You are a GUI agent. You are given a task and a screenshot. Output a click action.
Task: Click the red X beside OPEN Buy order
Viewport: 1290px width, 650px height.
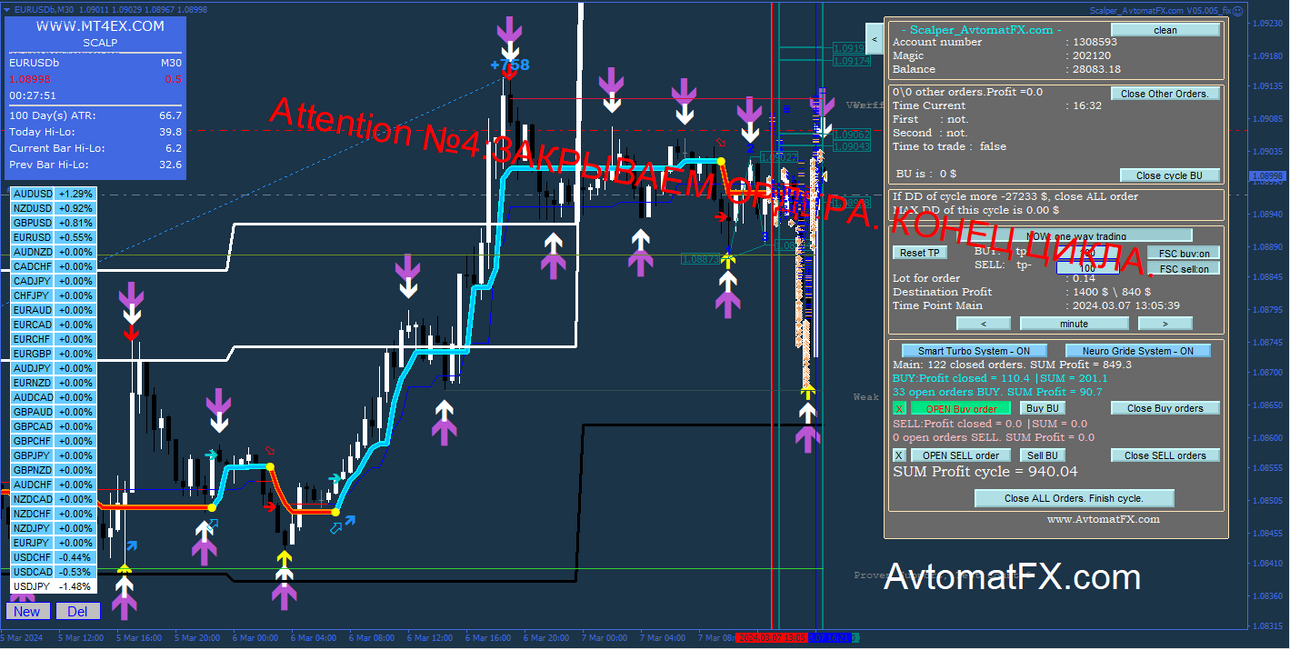[x=900, y=408]
